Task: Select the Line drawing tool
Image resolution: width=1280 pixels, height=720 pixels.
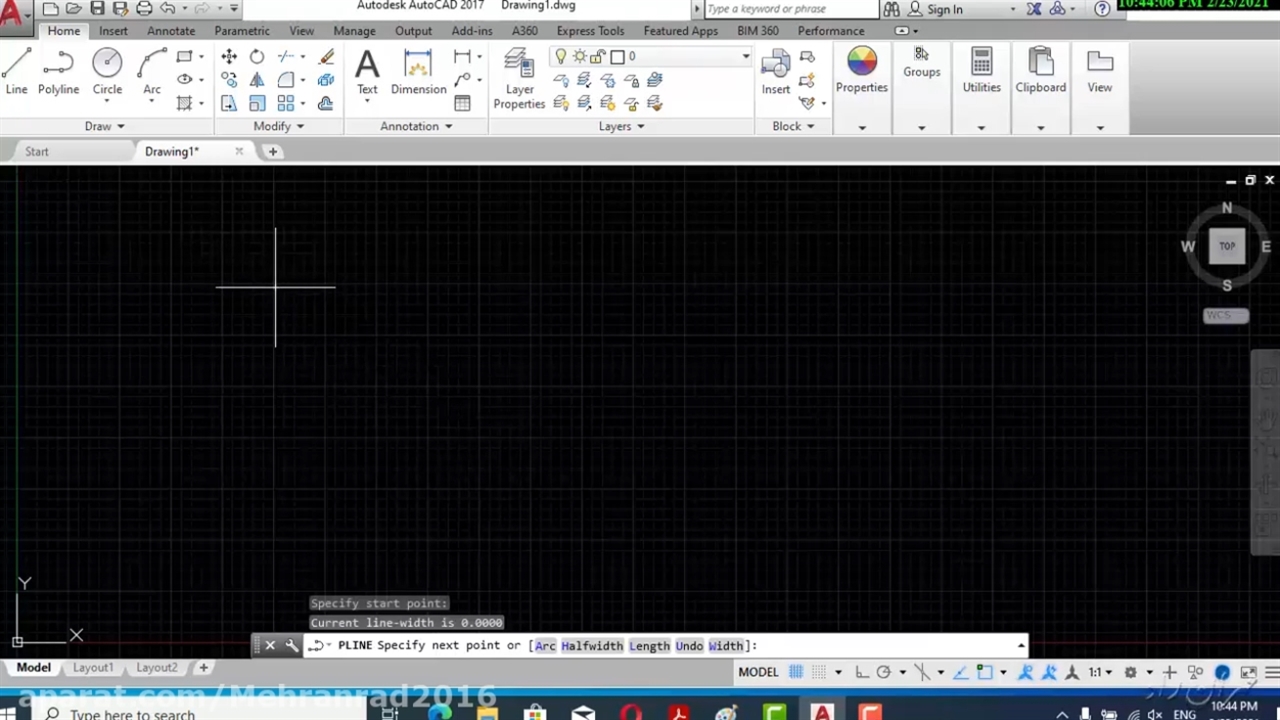Action: [x=16, y=71]
